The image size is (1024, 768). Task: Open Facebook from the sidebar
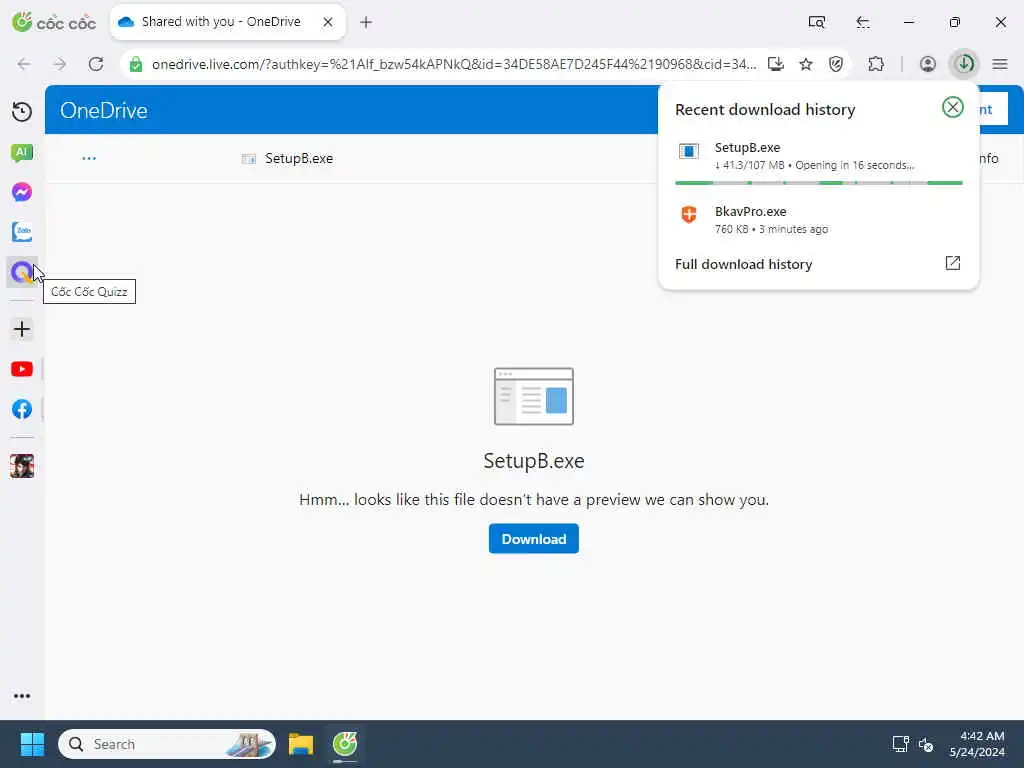pos(22,409)
